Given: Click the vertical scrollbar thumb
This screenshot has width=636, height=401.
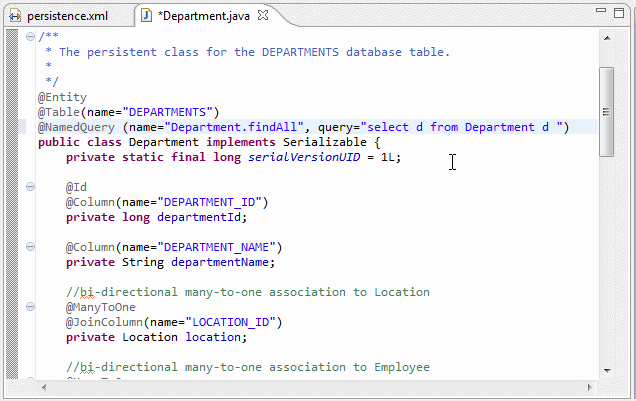Looking at the screenshot, I should [606, 112].
